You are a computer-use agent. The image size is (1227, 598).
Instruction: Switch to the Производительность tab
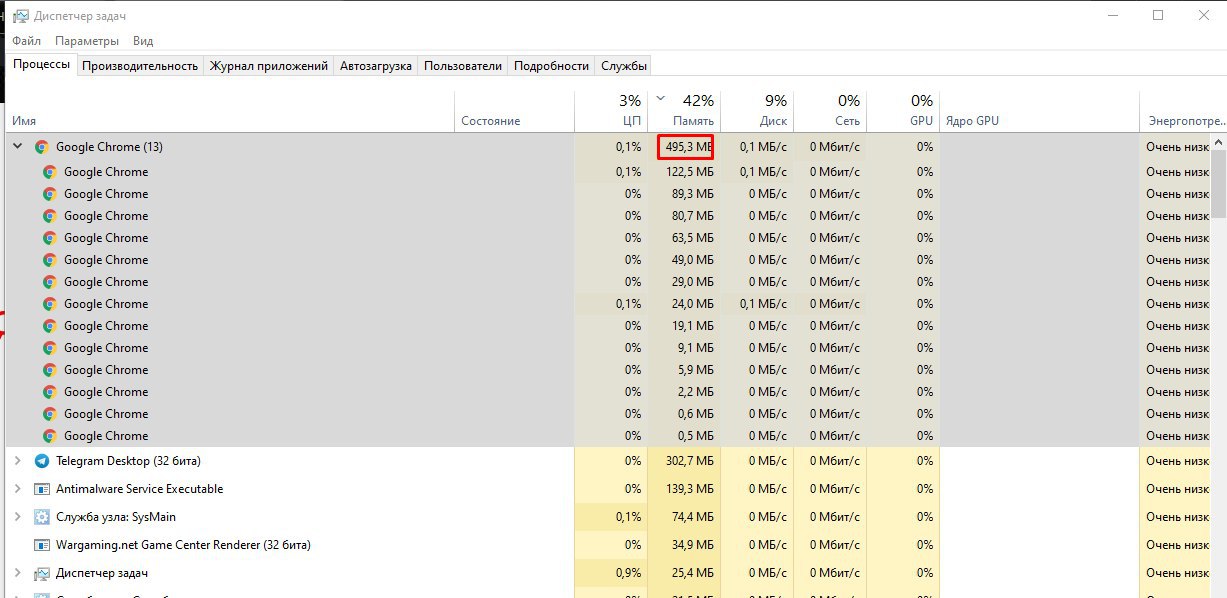(x=140, y=66)
